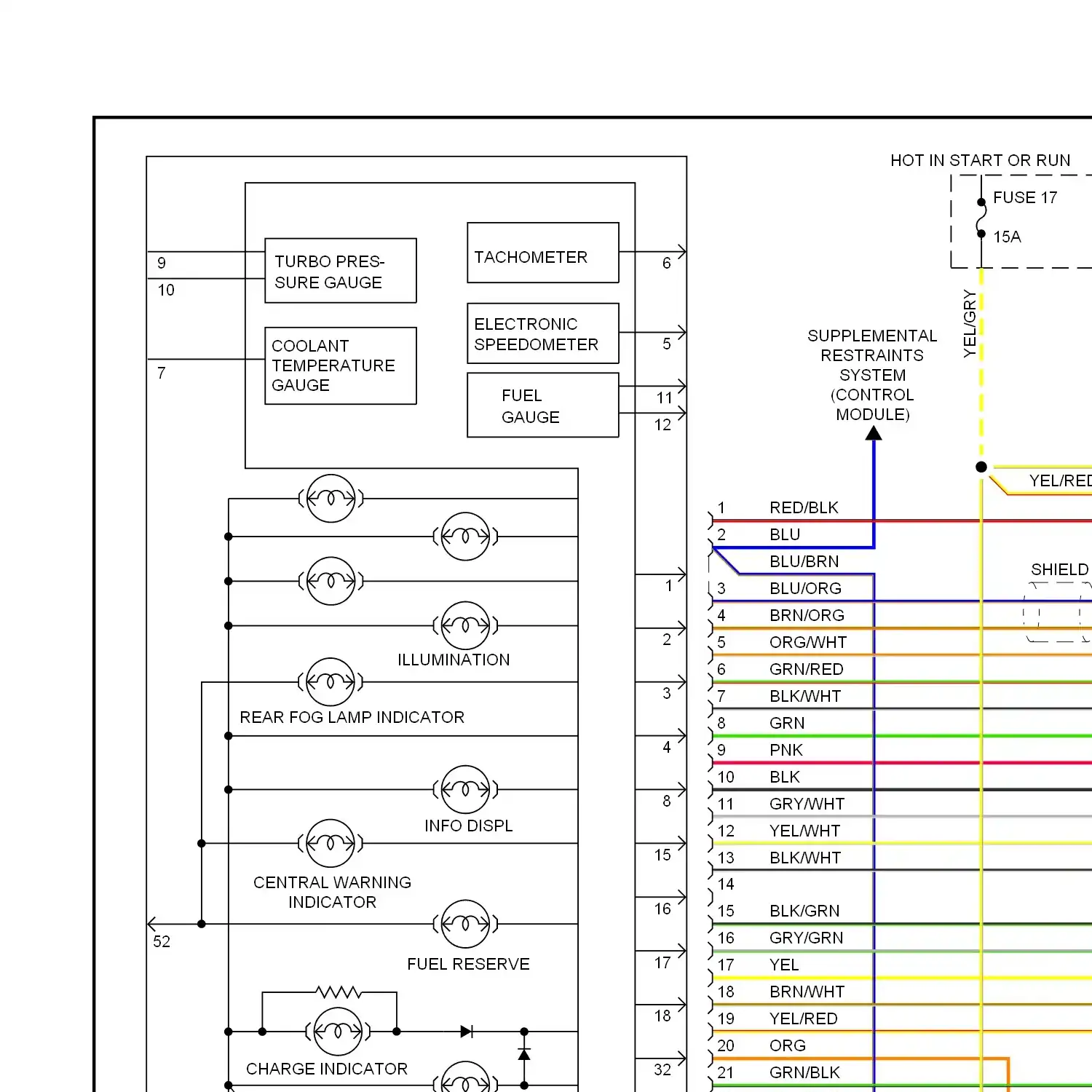
Task: Select the PNK wire label at pin 9
Action: (786, 750)
